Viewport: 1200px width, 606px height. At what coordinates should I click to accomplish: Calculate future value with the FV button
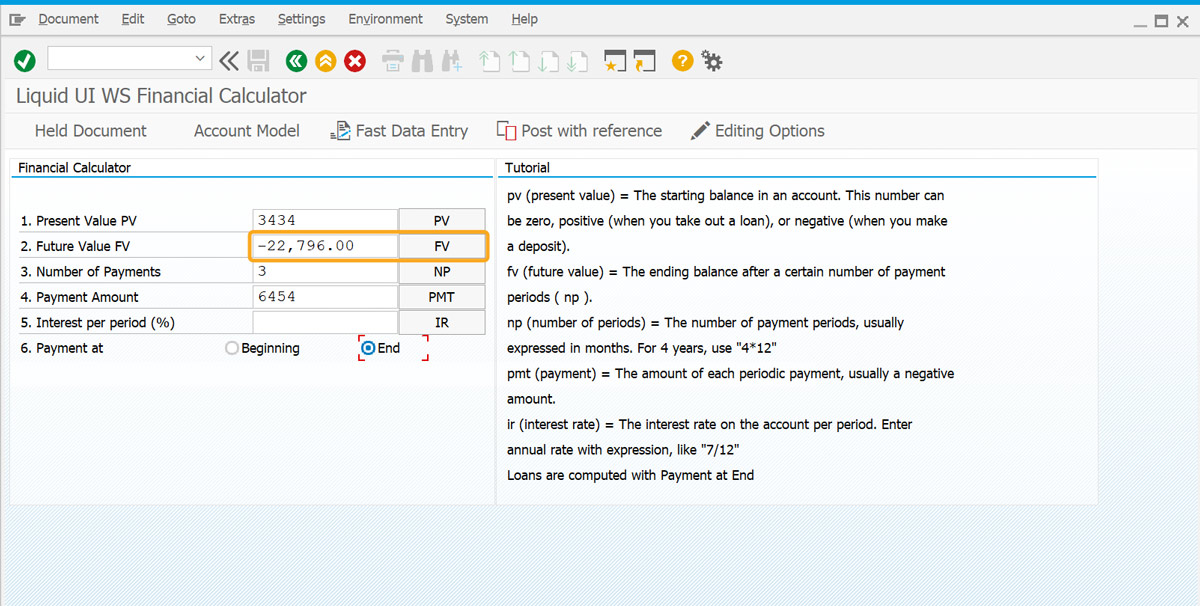[442, 246]
